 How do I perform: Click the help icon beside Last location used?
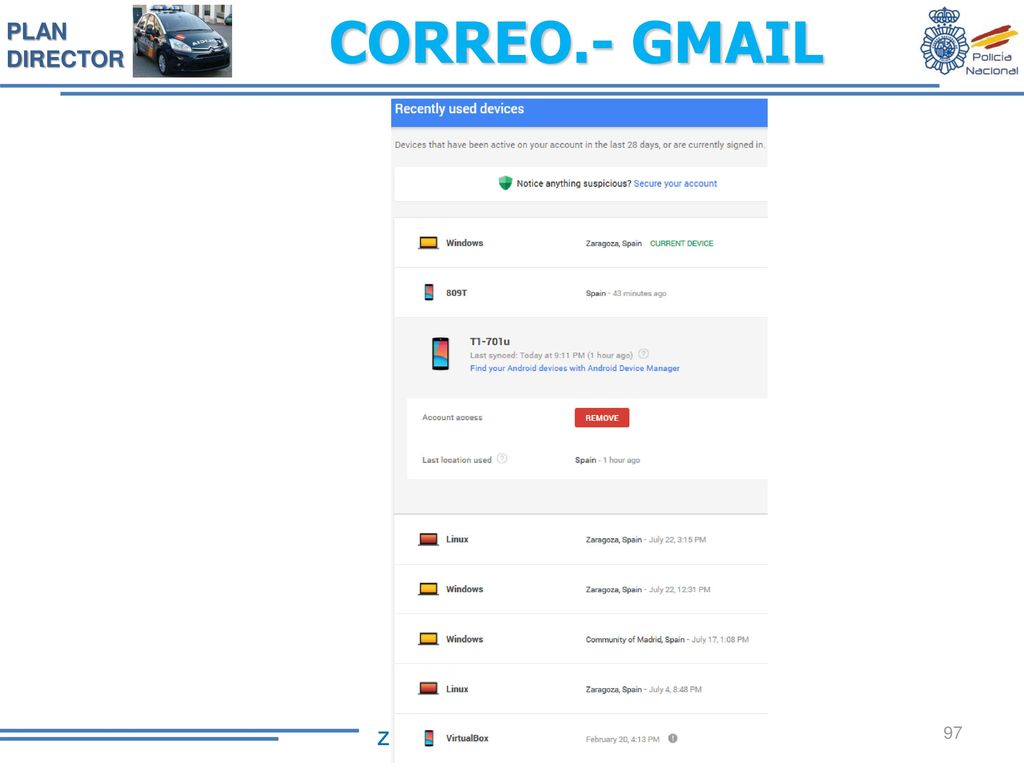[502, 458]
